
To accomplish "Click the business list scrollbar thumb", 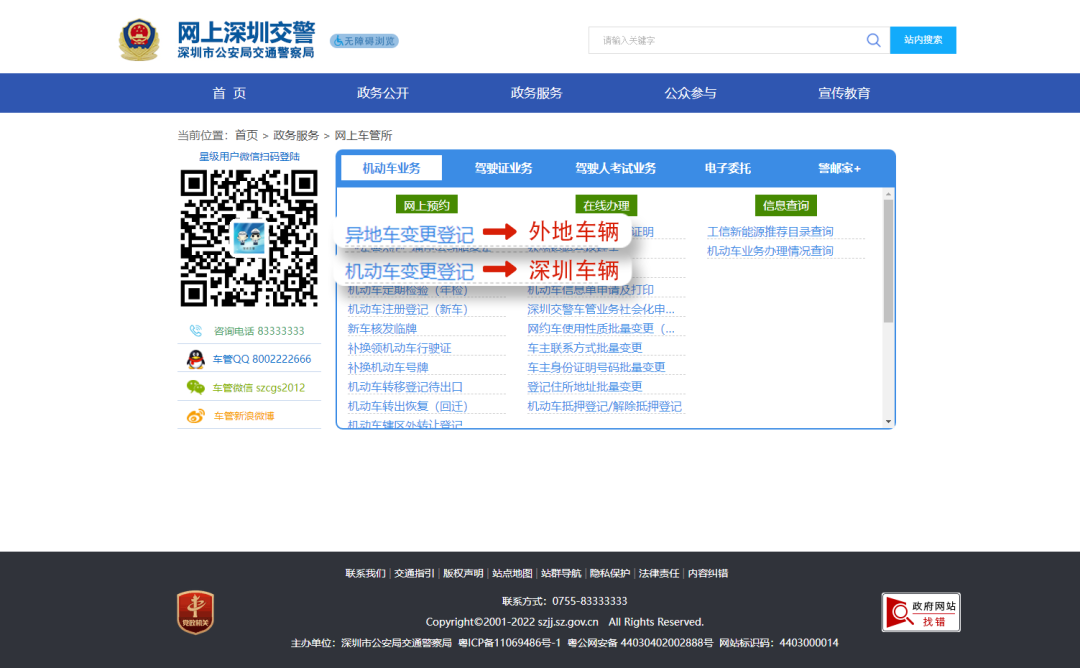I will [x=889, y=260].
